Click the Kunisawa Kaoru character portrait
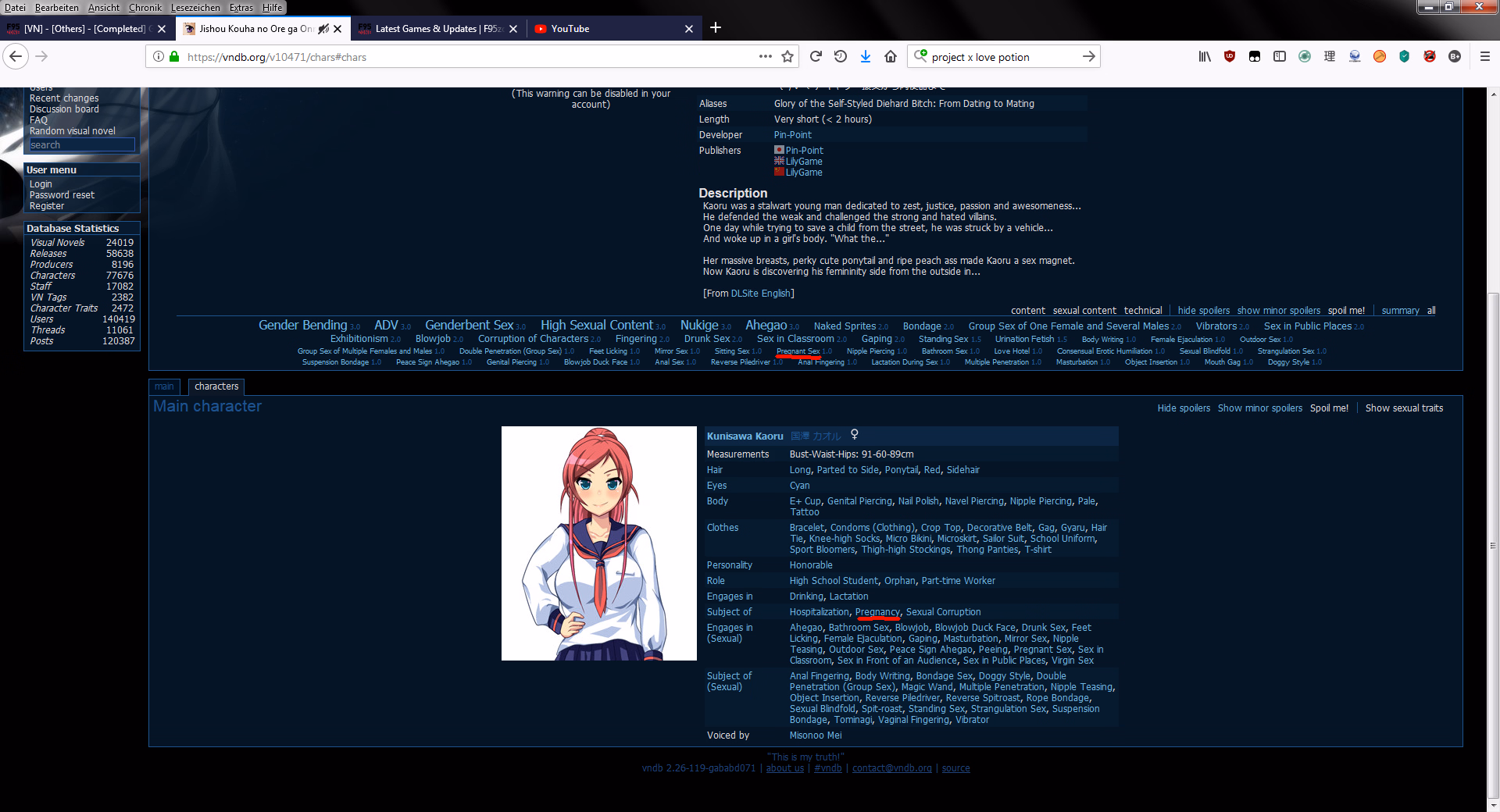This screenshot has width=1500, height=812. pyautogui.click(x=598, y=543)
